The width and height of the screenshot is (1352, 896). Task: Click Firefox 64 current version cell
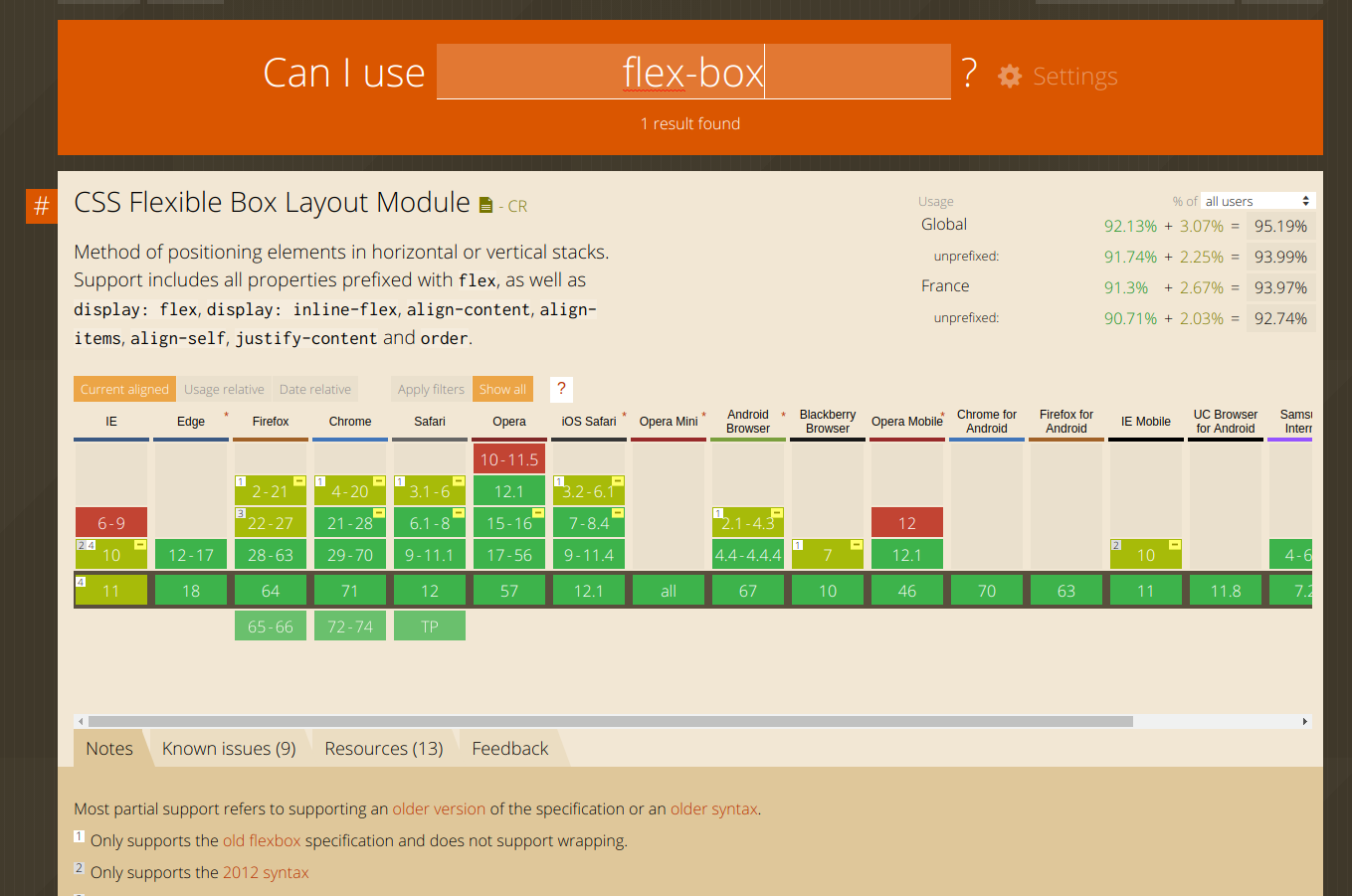(x=271, y=591)
